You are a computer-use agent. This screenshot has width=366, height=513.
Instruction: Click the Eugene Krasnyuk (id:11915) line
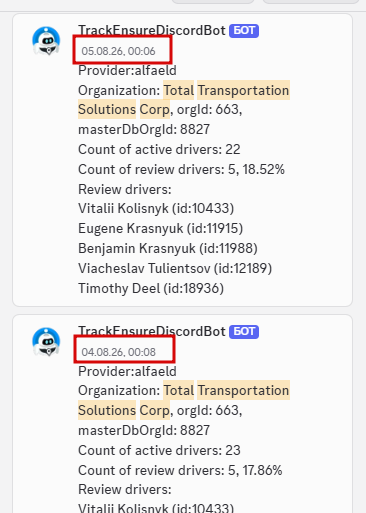[x=160, y=228]
